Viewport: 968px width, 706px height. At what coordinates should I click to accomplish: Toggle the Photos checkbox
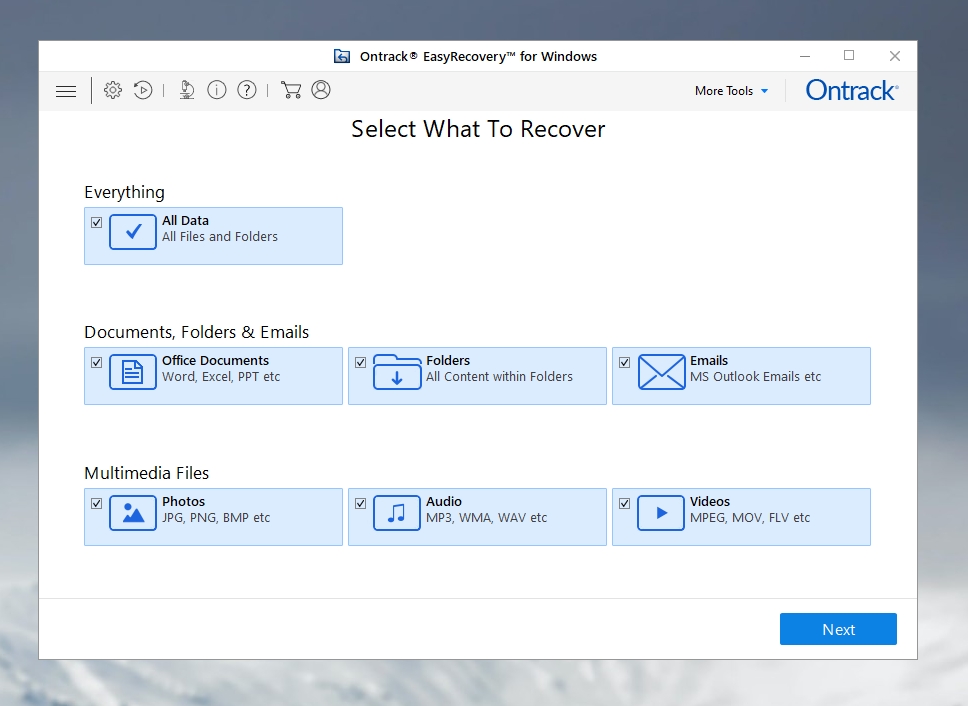[97, 503]
